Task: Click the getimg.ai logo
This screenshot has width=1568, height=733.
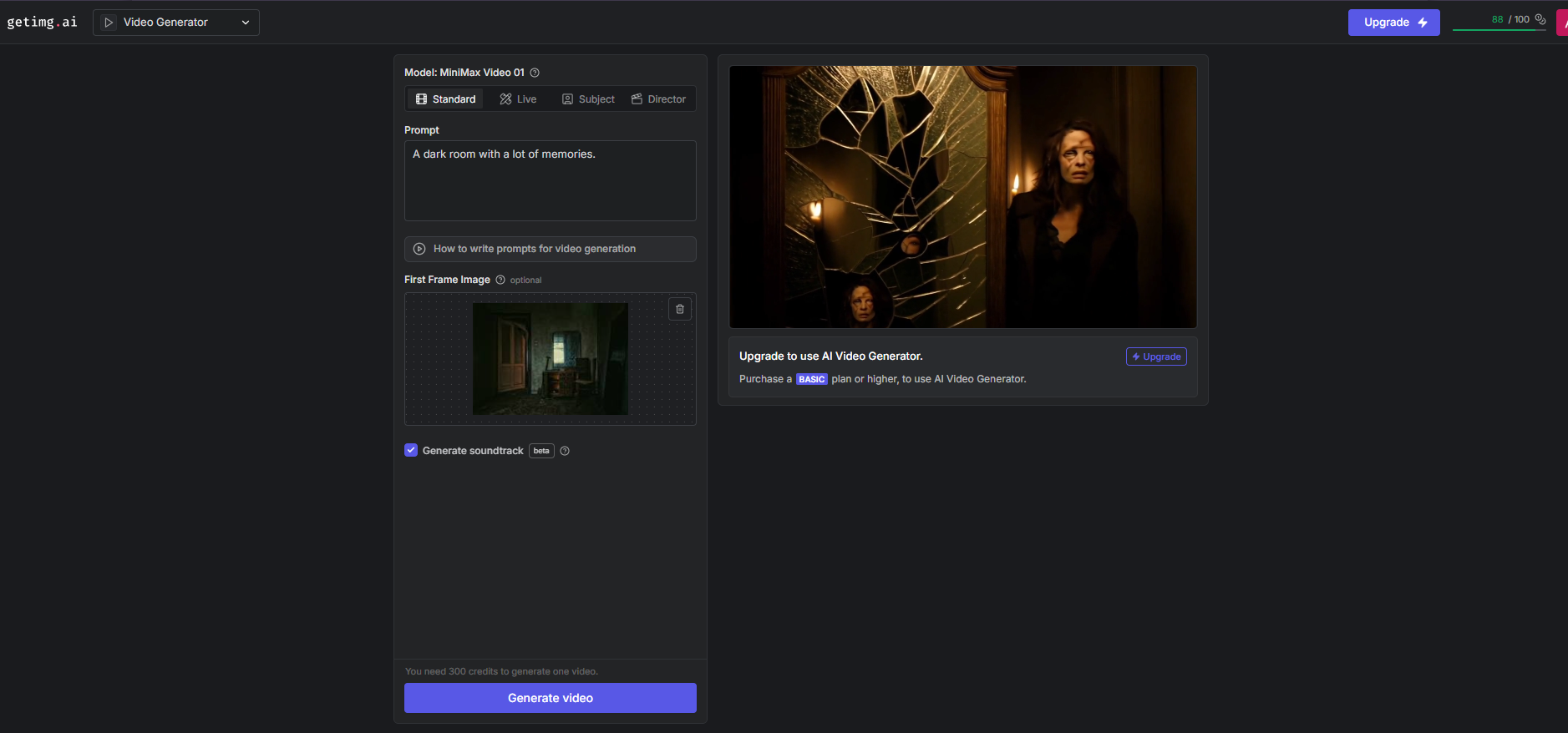Action: point(42,22)
